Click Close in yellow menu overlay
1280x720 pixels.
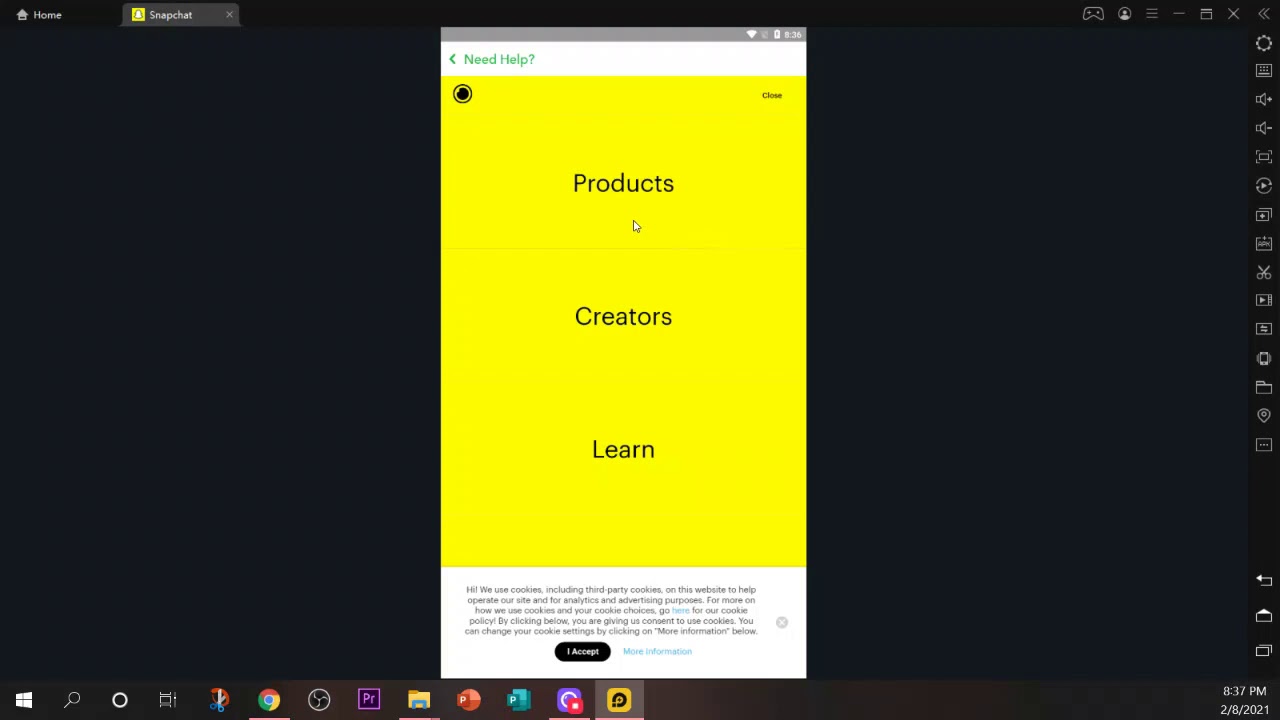772,95
